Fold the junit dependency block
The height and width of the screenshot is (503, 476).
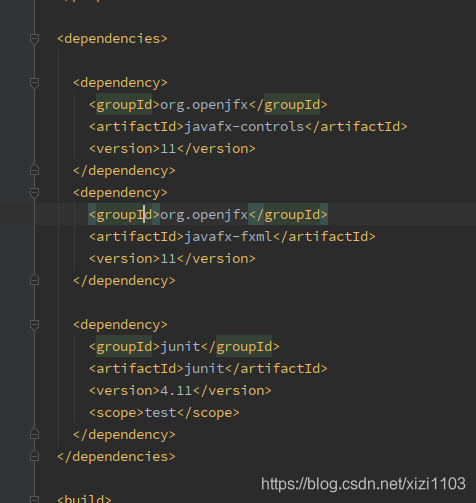pos(34,325)
